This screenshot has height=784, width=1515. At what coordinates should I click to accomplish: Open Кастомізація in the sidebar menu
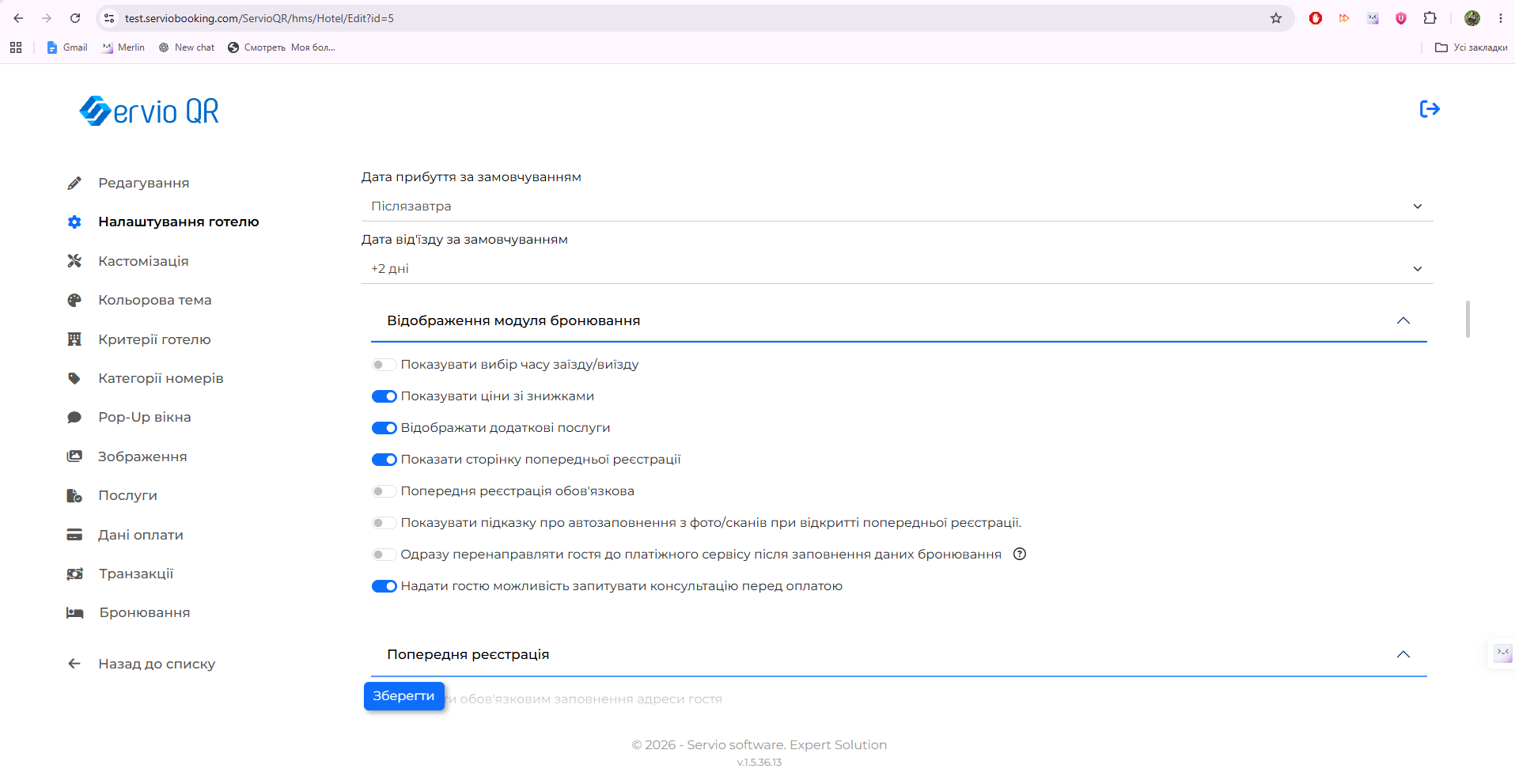[143, 261]
